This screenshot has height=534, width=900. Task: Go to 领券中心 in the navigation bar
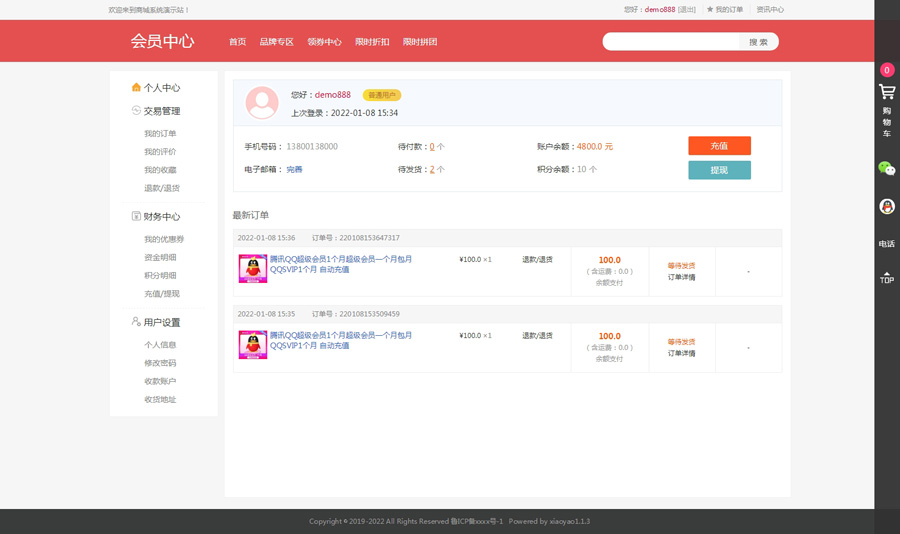[x=324, y=42]
